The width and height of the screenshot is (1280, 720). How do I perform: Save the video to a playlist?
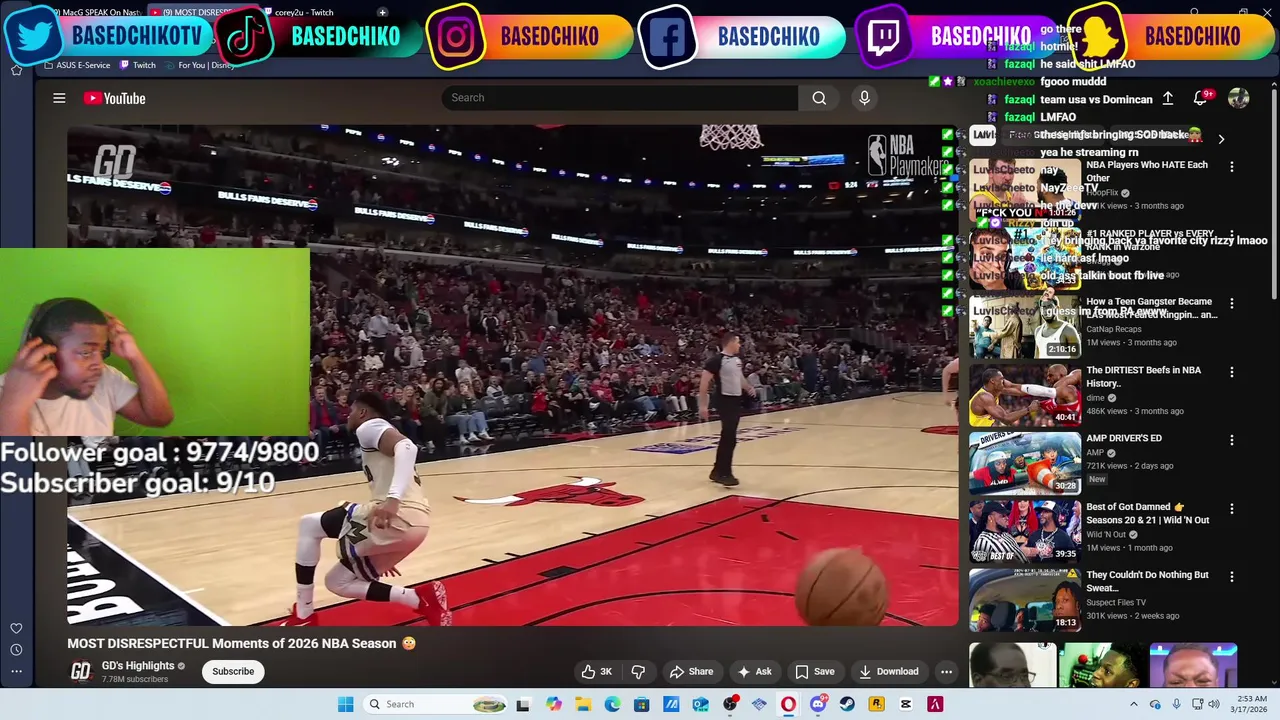814,672
